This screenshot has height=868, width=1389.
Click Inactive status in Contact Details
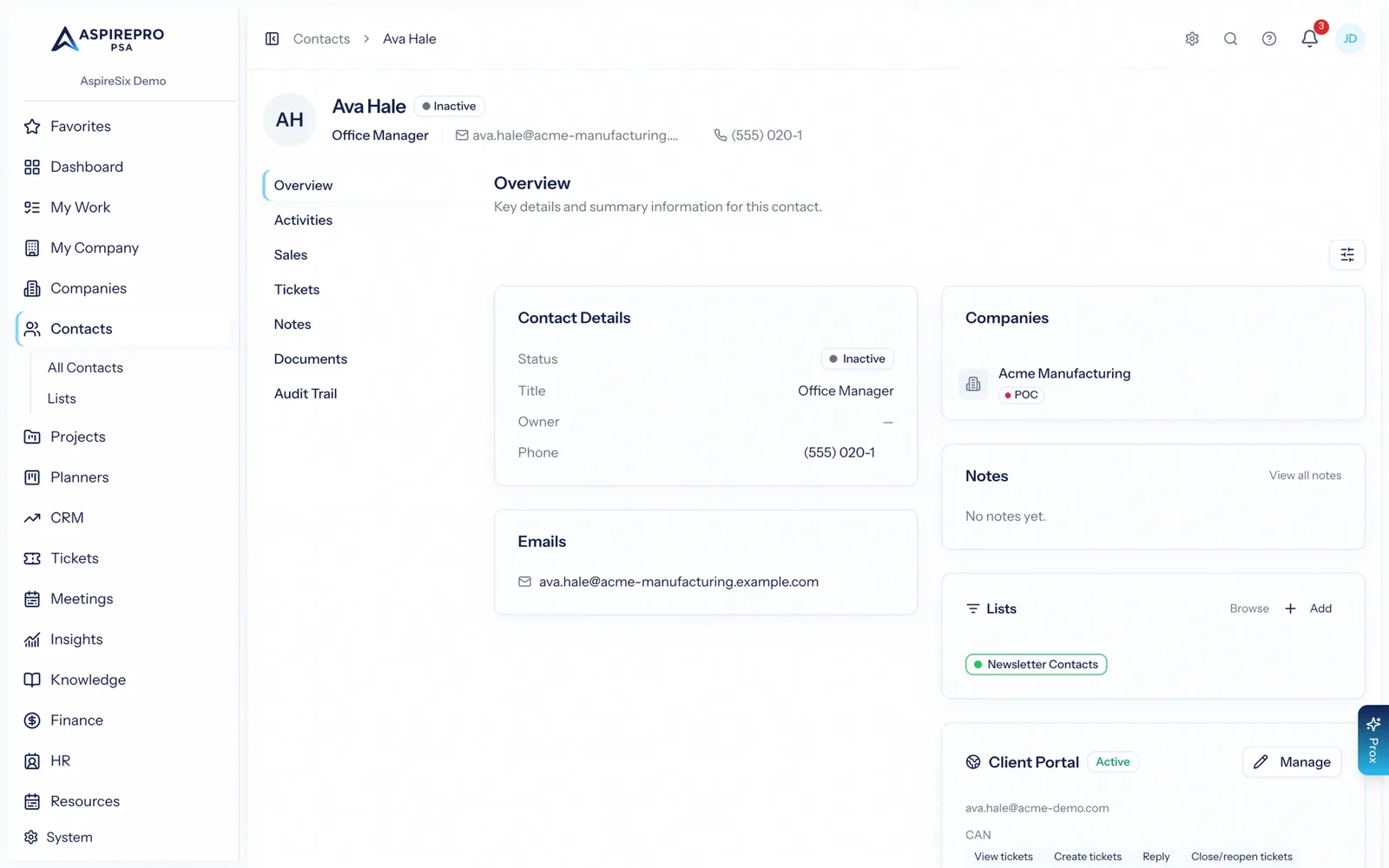[x=857, y=358]
